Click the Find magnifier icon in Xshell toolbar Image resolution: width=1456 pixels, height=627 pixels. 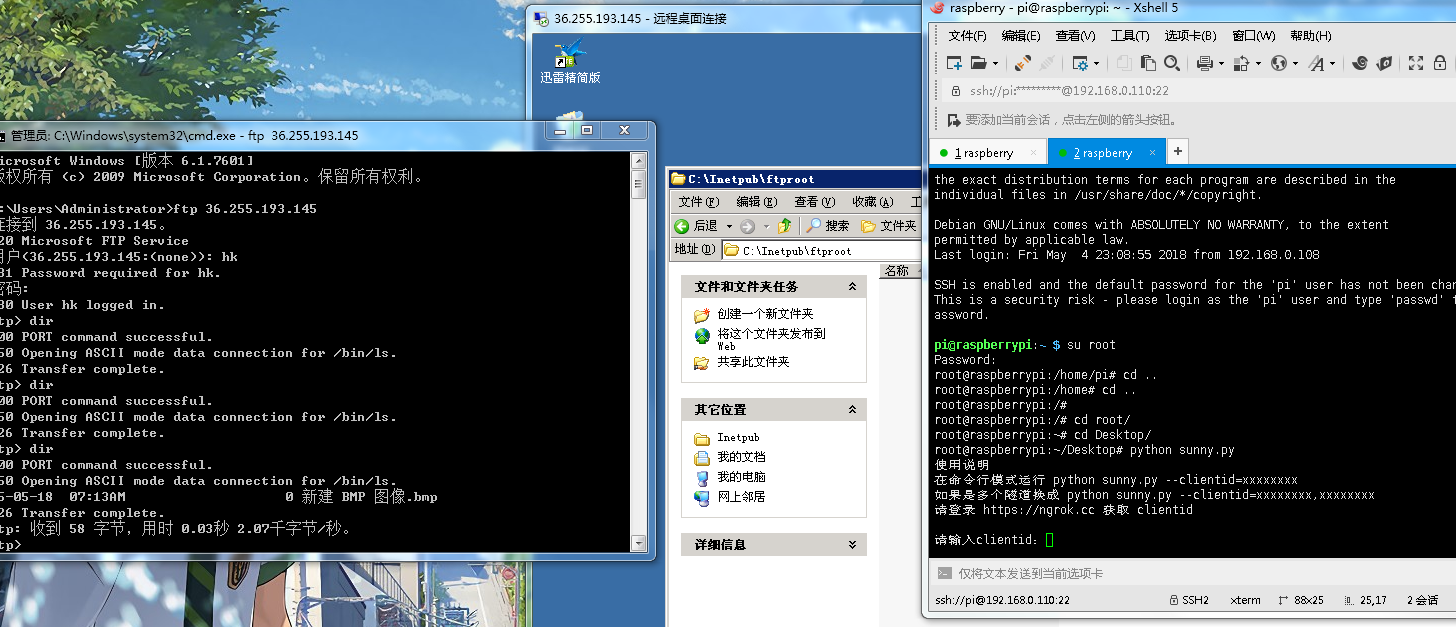tap(1172, 63)
